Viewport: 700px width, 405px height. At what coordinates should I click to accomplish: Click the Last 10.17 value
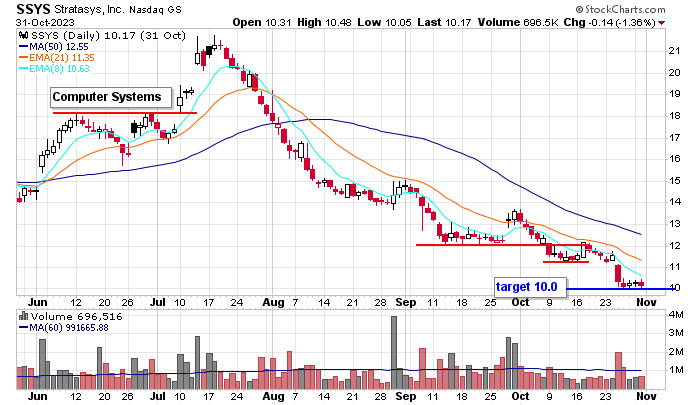[444, 22]
